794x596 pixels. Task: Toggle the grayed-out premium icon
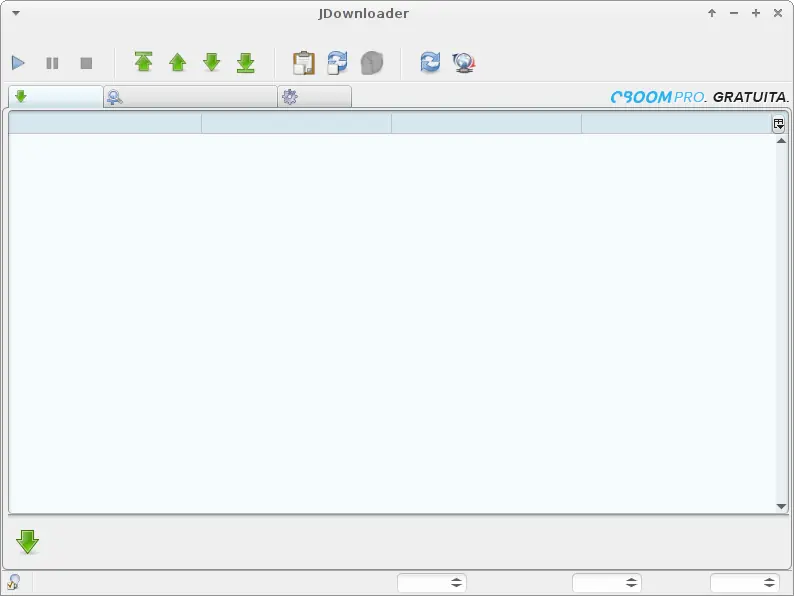point(372,63)
